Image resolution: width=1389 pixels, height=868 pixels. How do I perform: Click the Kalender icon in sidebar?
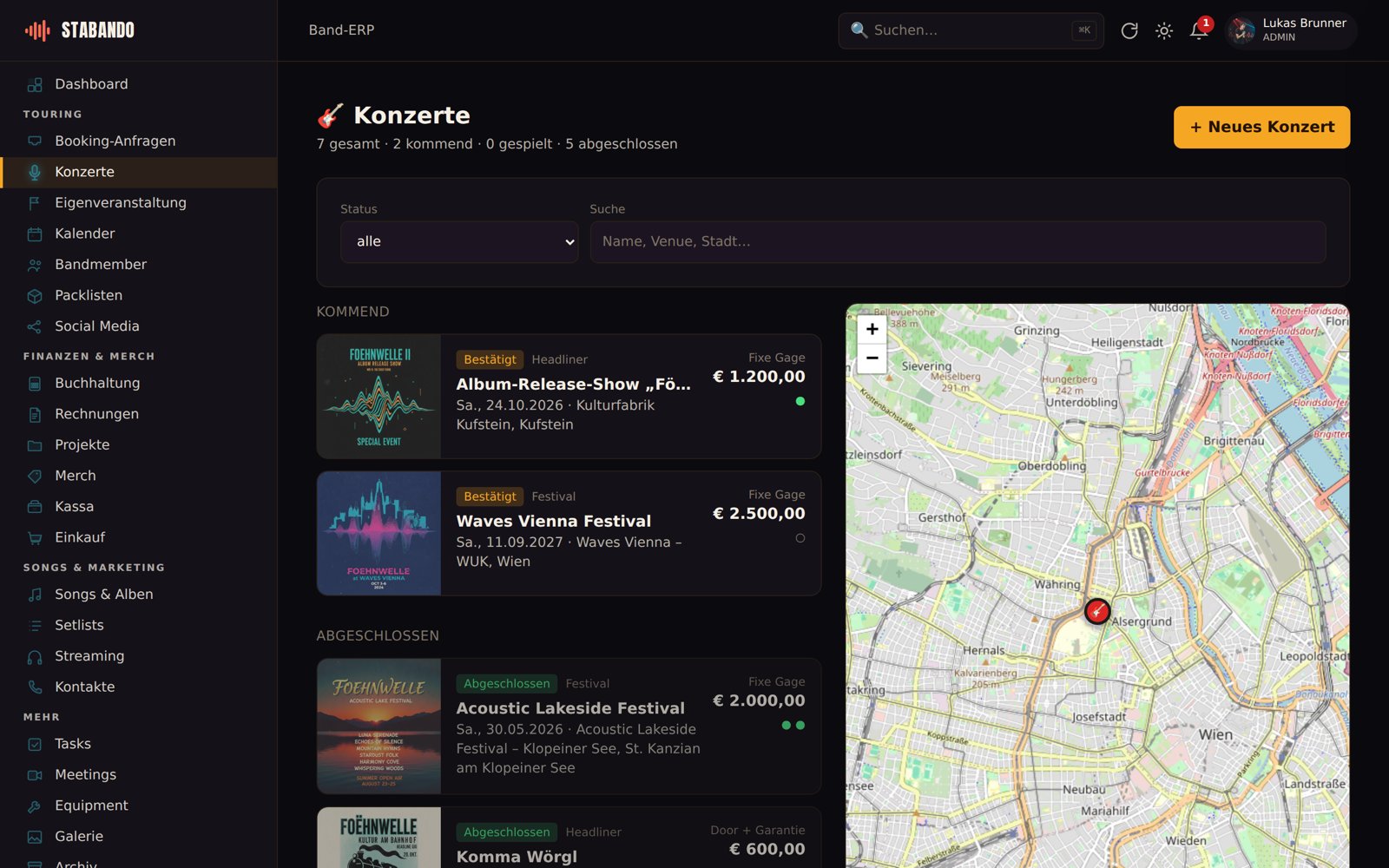(35, 233)
